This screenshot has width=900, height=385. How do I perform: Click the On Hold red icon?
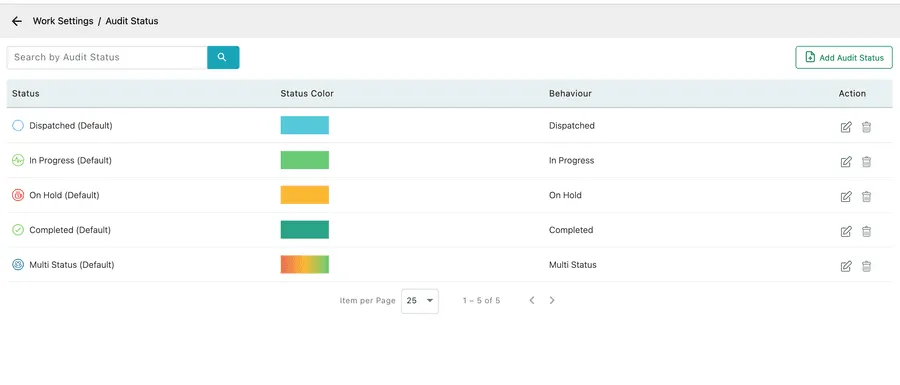pos(18,195)
